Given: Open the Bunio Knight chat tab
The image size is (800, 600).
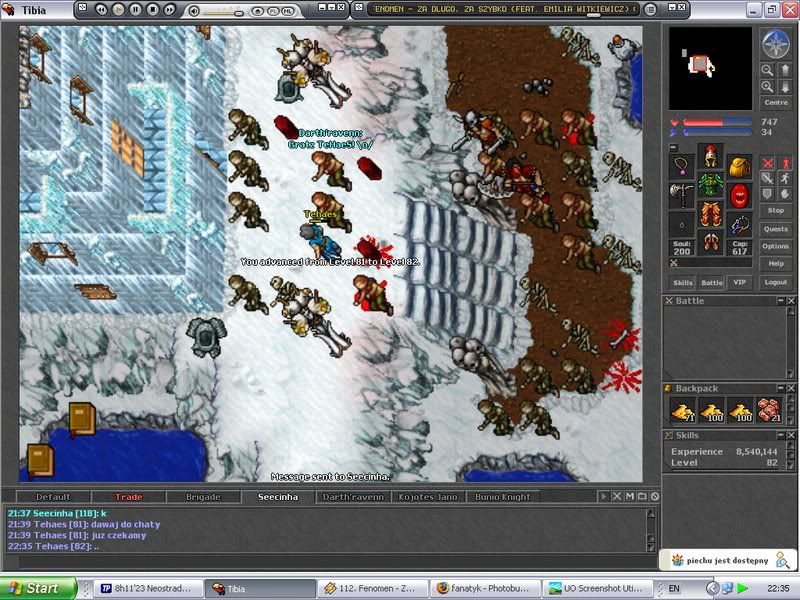Looking at the screenshot, I should pos(503,497).
